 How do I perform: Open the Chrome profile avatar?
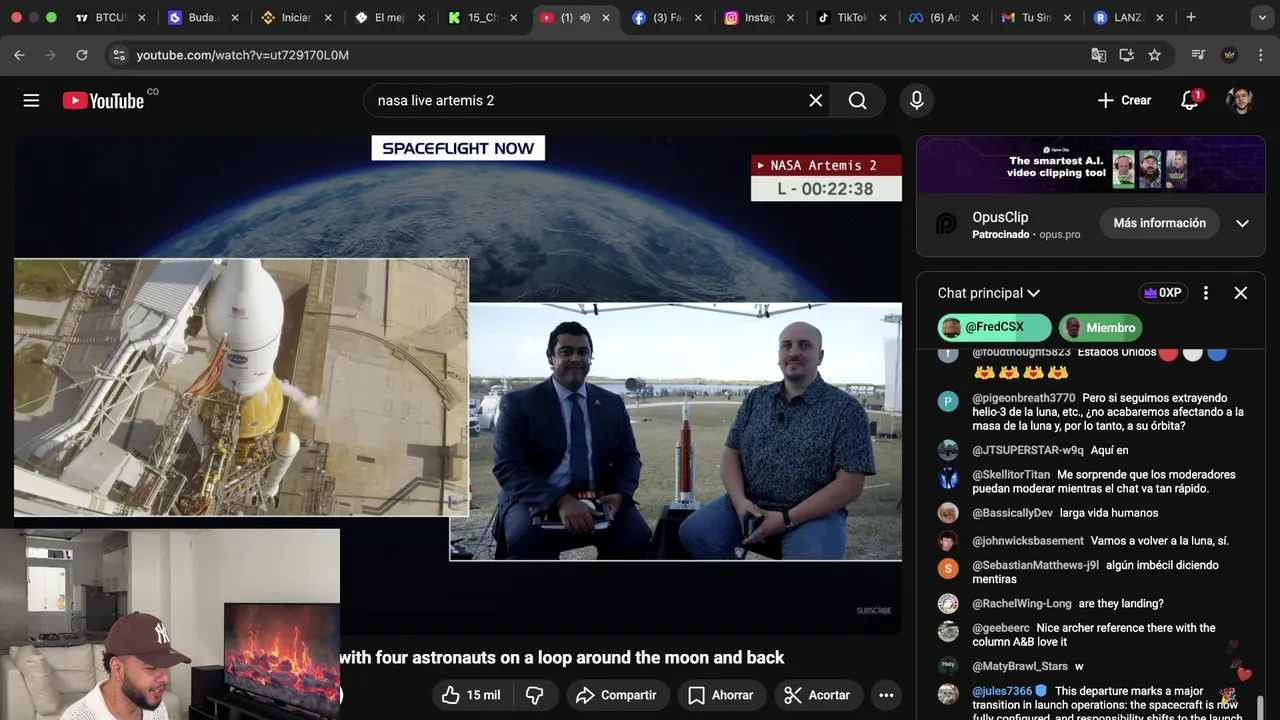[1230, 55]
